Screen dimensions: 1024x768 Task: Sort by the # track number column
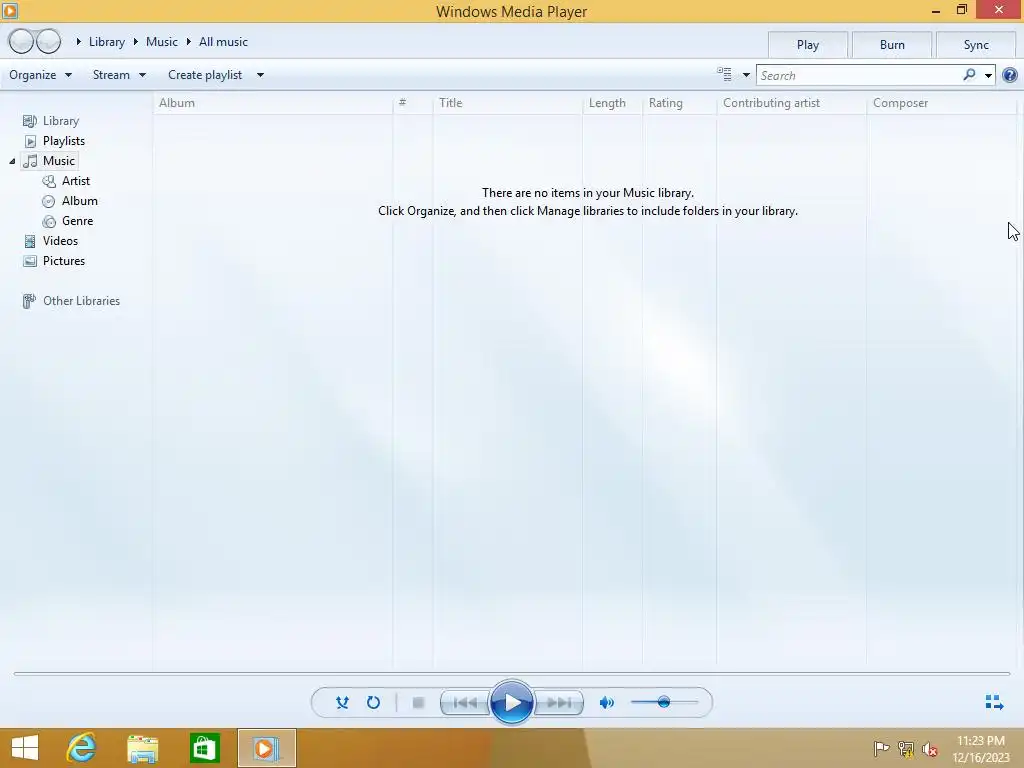[x=413, y=103]
